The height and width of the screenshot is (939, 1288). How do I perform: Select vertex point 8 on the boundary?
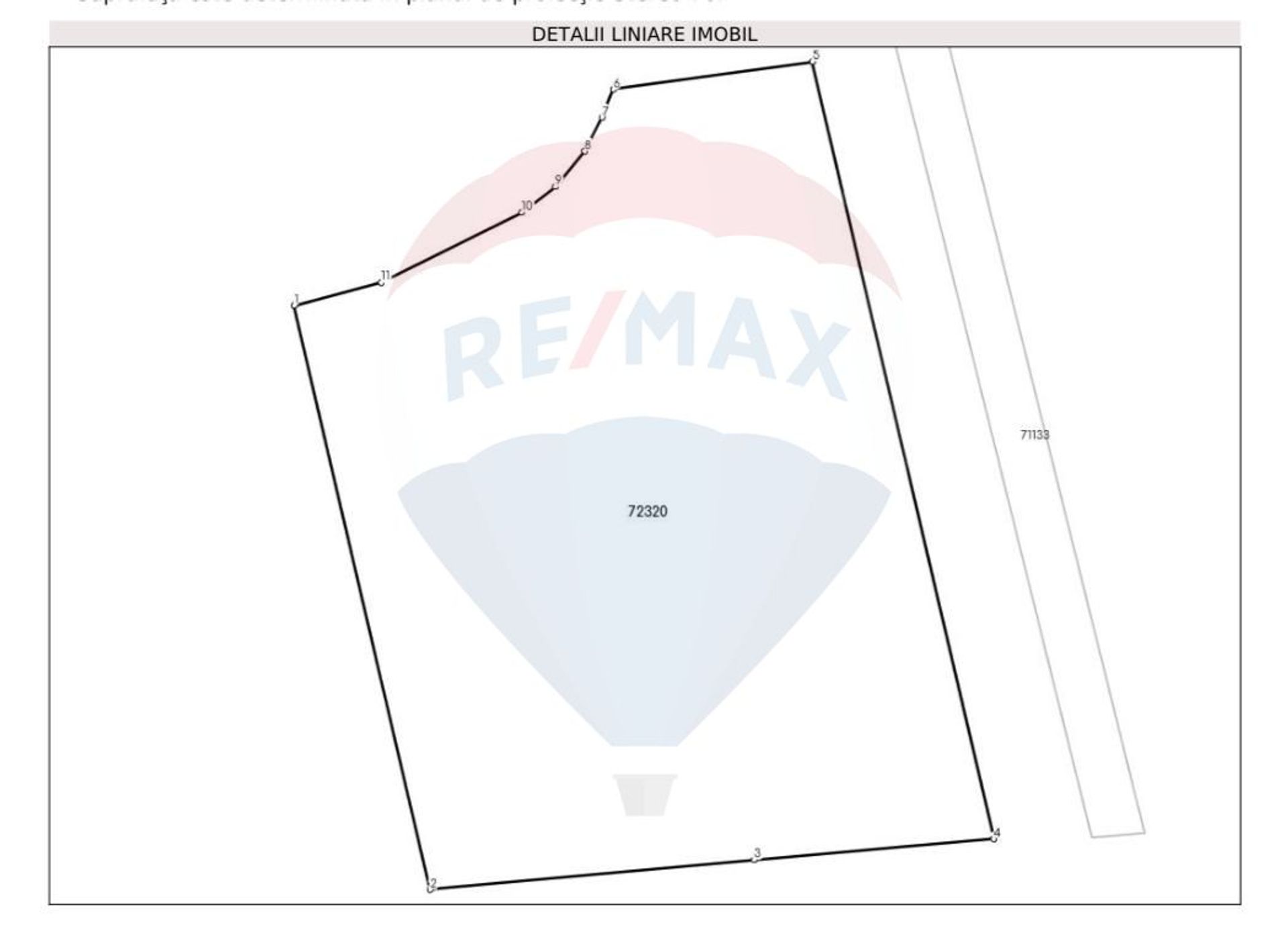585,150
